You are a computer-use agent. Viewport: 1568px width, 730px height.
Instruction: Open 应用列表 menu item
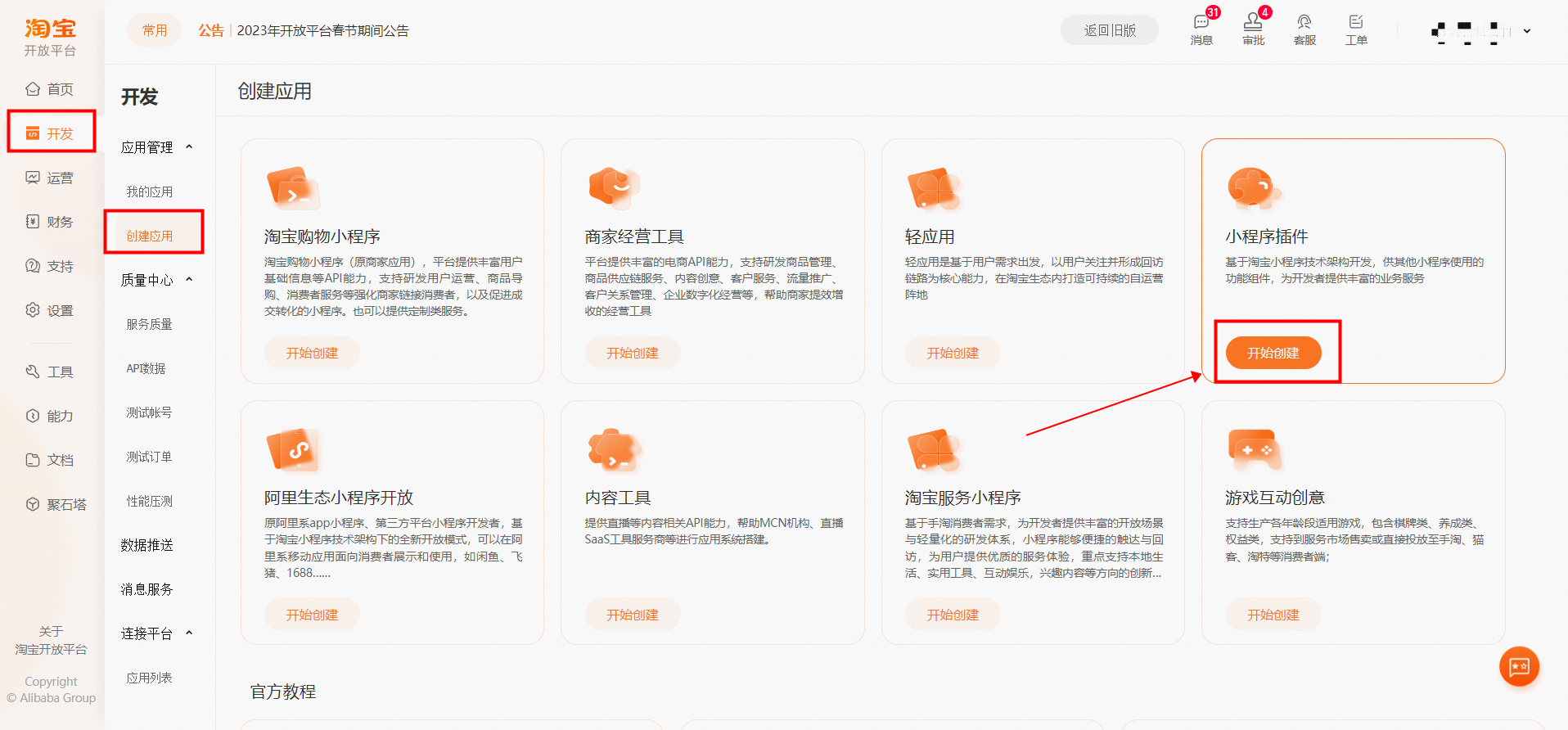149,678
